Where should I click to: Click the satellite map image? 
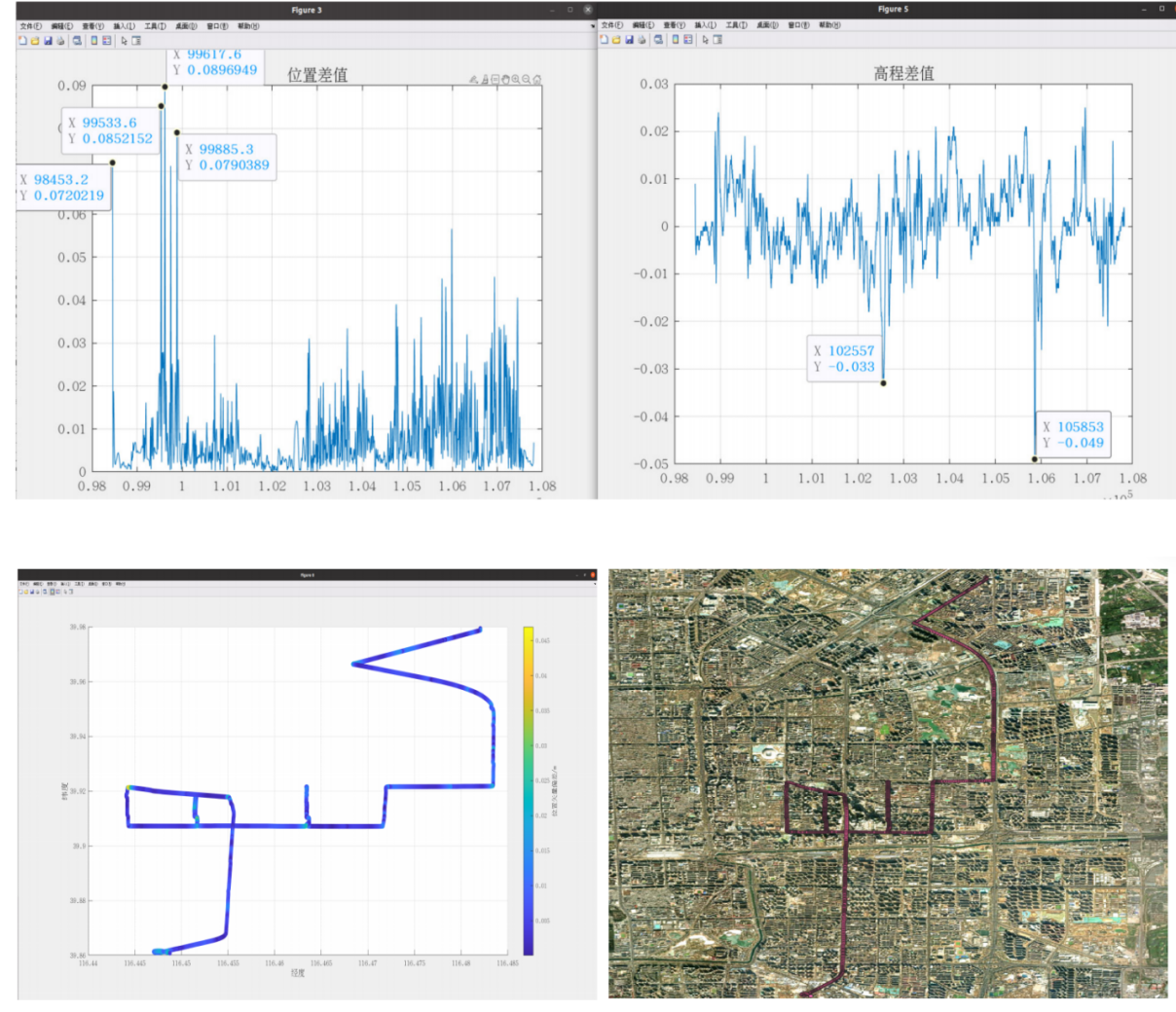[x=887, y=783]
